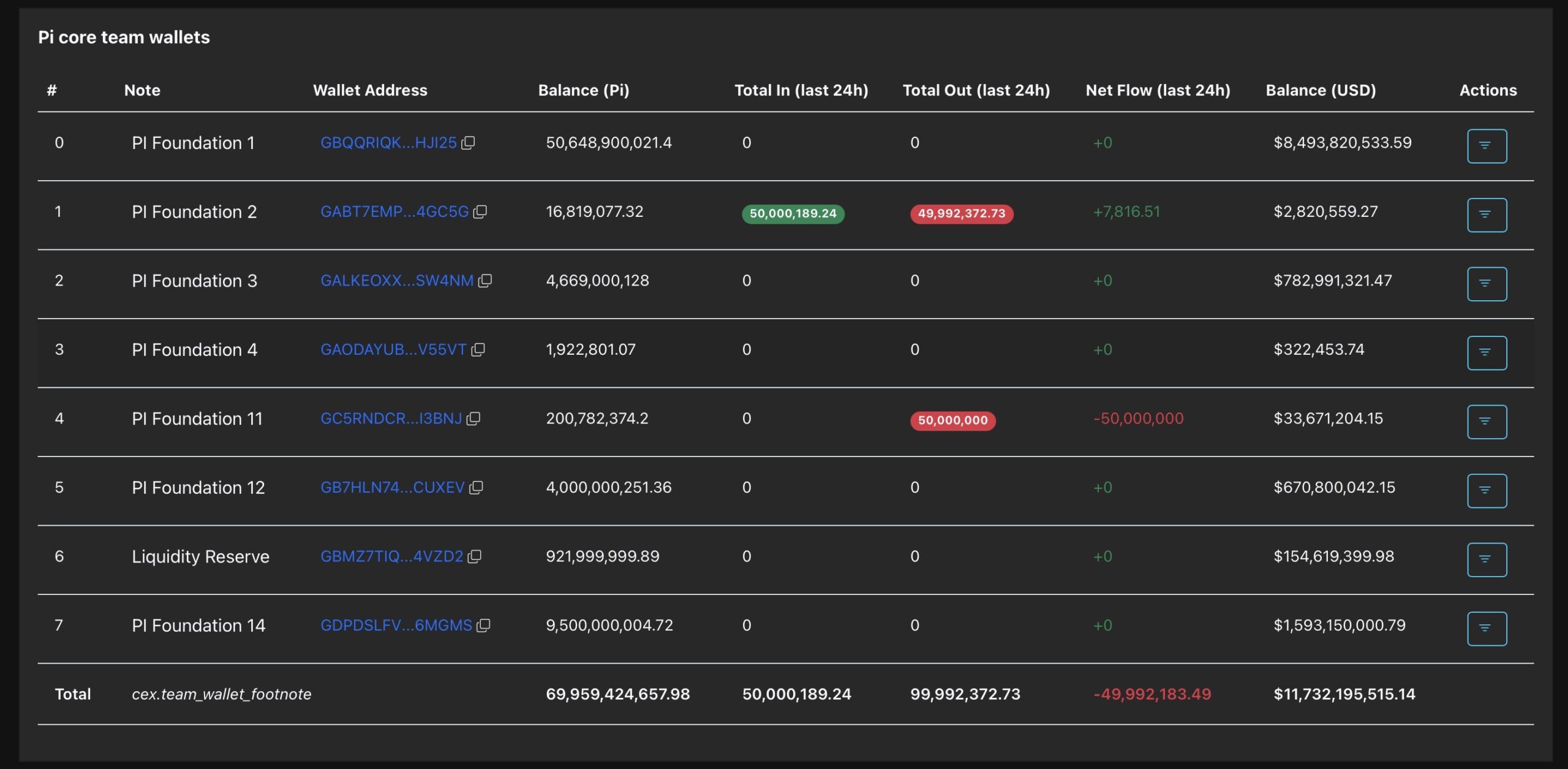The width and height of the screenshot is (1568, 769).
Task: Open actions for PI Foundation 14
Action: pos(1487,628)
